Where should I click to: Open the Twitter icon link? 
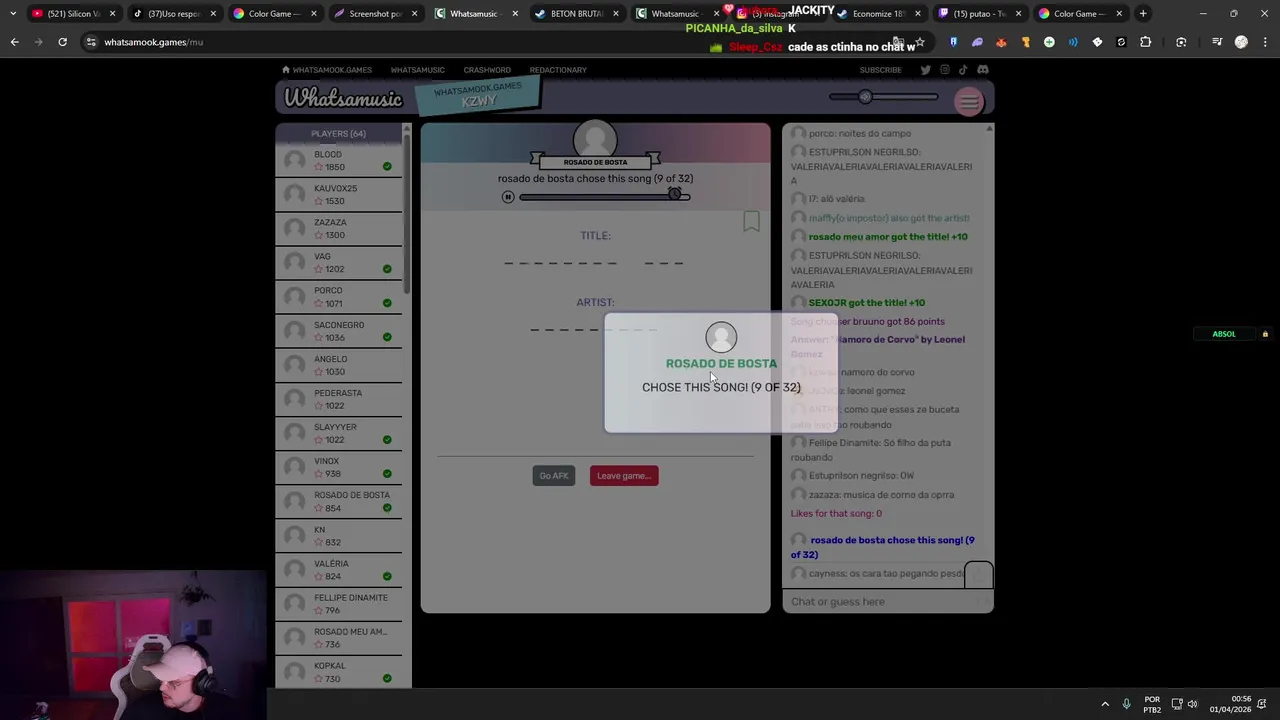(x=925, y=70)
